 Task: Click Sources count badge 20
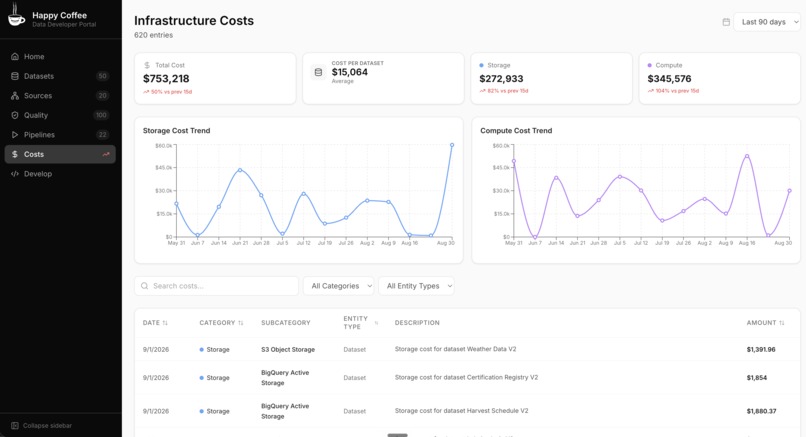[102, 96]
